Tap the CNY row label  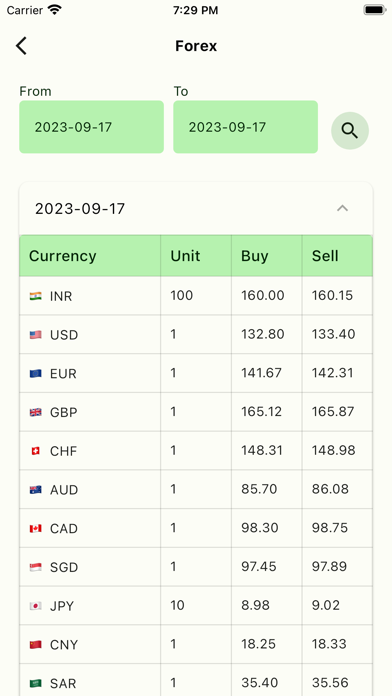click(x=64, y=645)
